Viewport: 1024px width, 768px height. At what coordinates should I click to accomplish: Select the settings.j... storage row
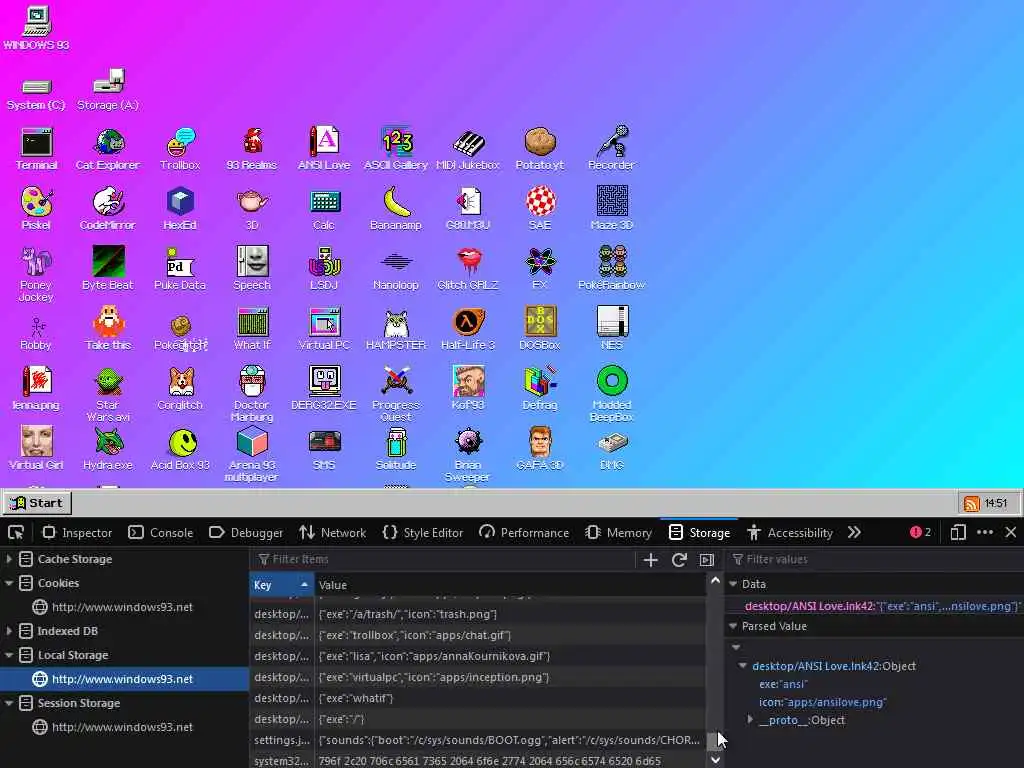tap(478, 740)
